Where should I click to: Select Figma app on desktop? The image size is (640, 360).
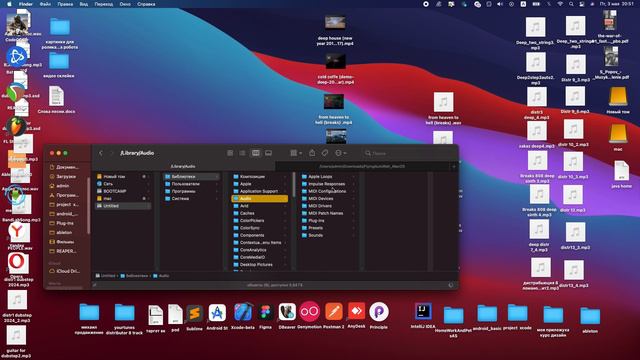click(x=265, y=316)
